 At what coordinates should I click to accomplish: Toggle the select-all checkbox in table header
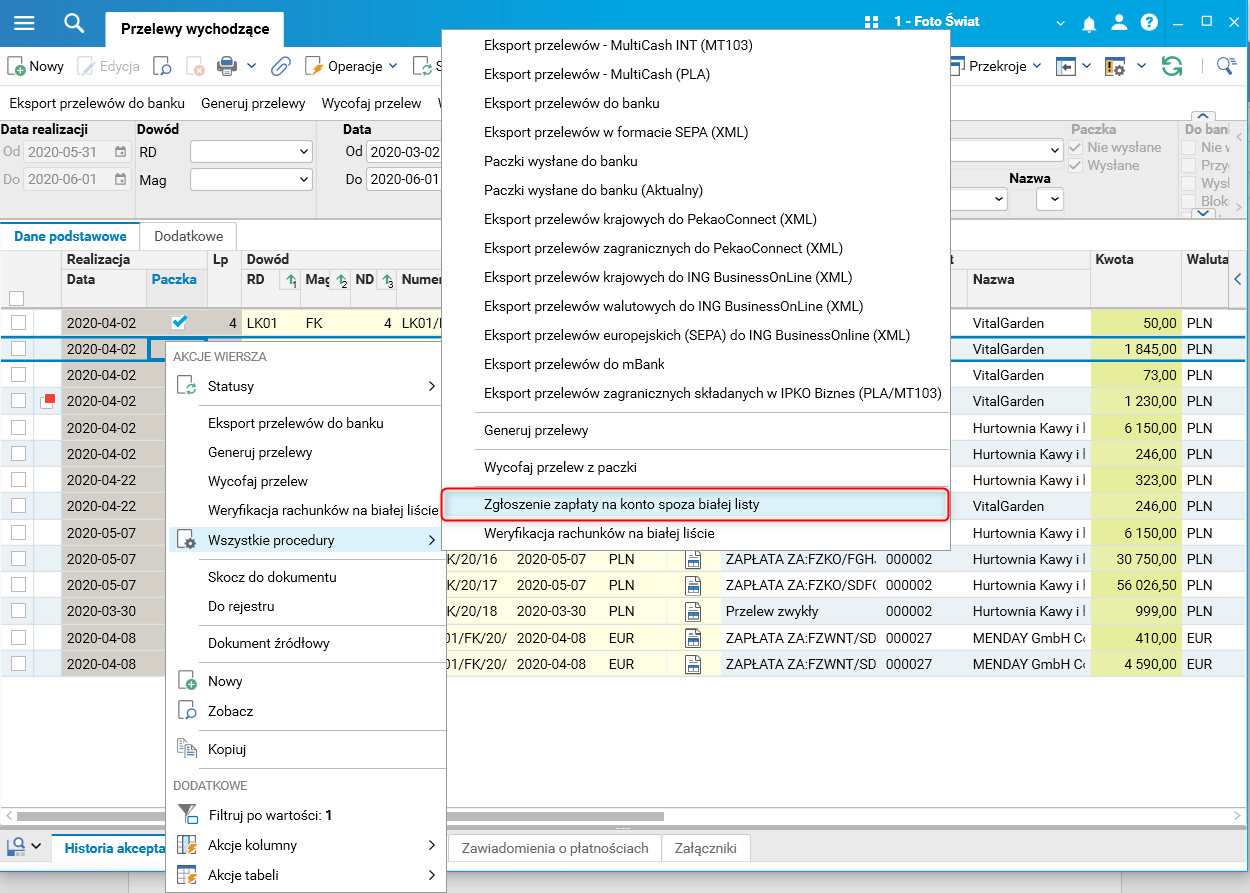(x=16, y=297)
